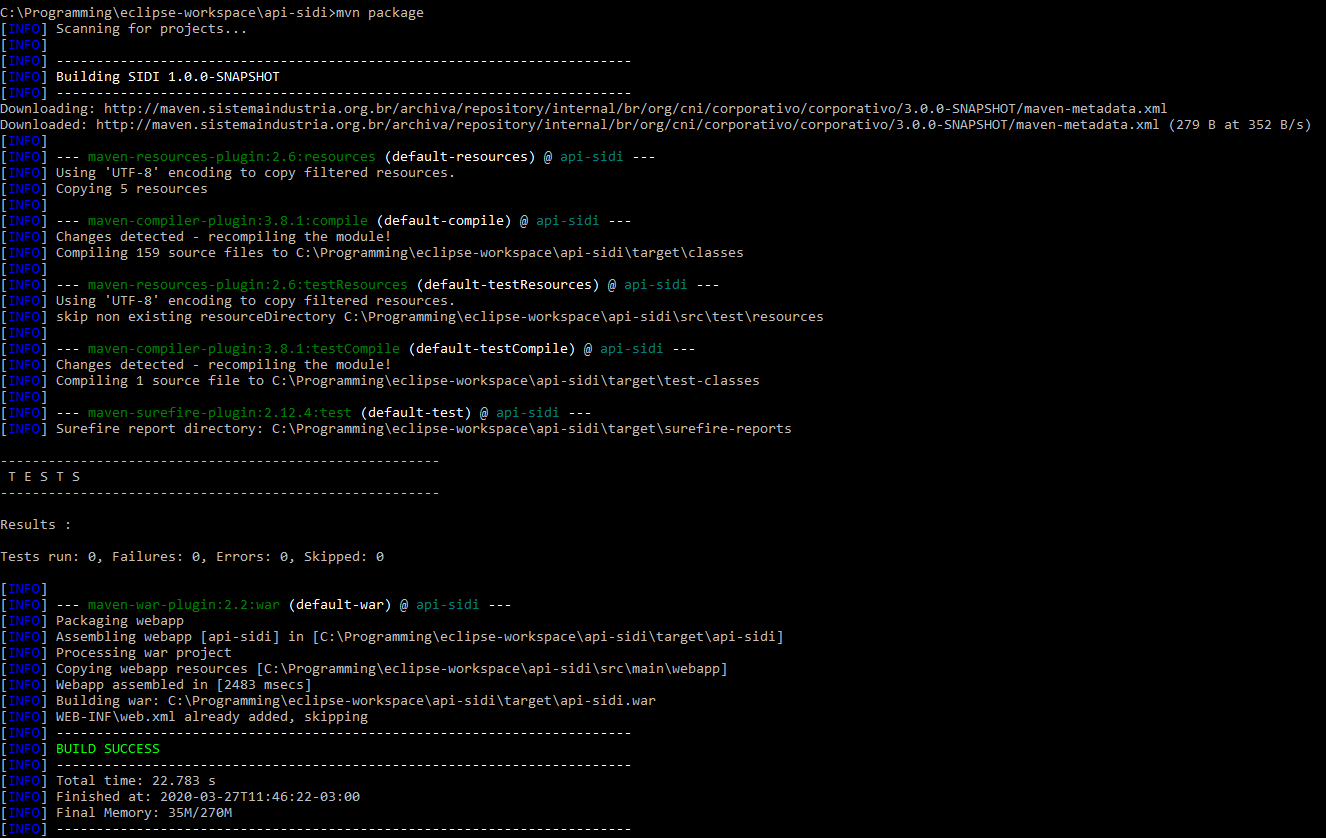
Task: Click maven-resources-plugin:2.6:resources plugin name
Action: point(231,156)
